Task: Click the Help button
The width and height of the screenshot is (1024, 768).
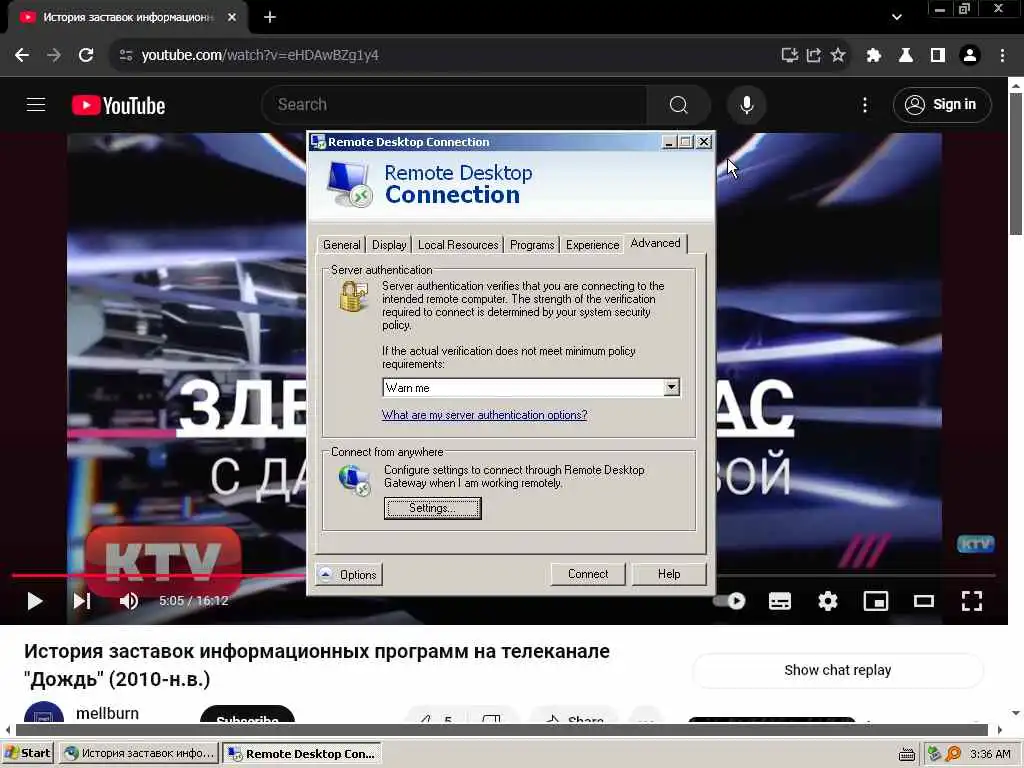Action: pyautogui.click(x=669, y=574)
